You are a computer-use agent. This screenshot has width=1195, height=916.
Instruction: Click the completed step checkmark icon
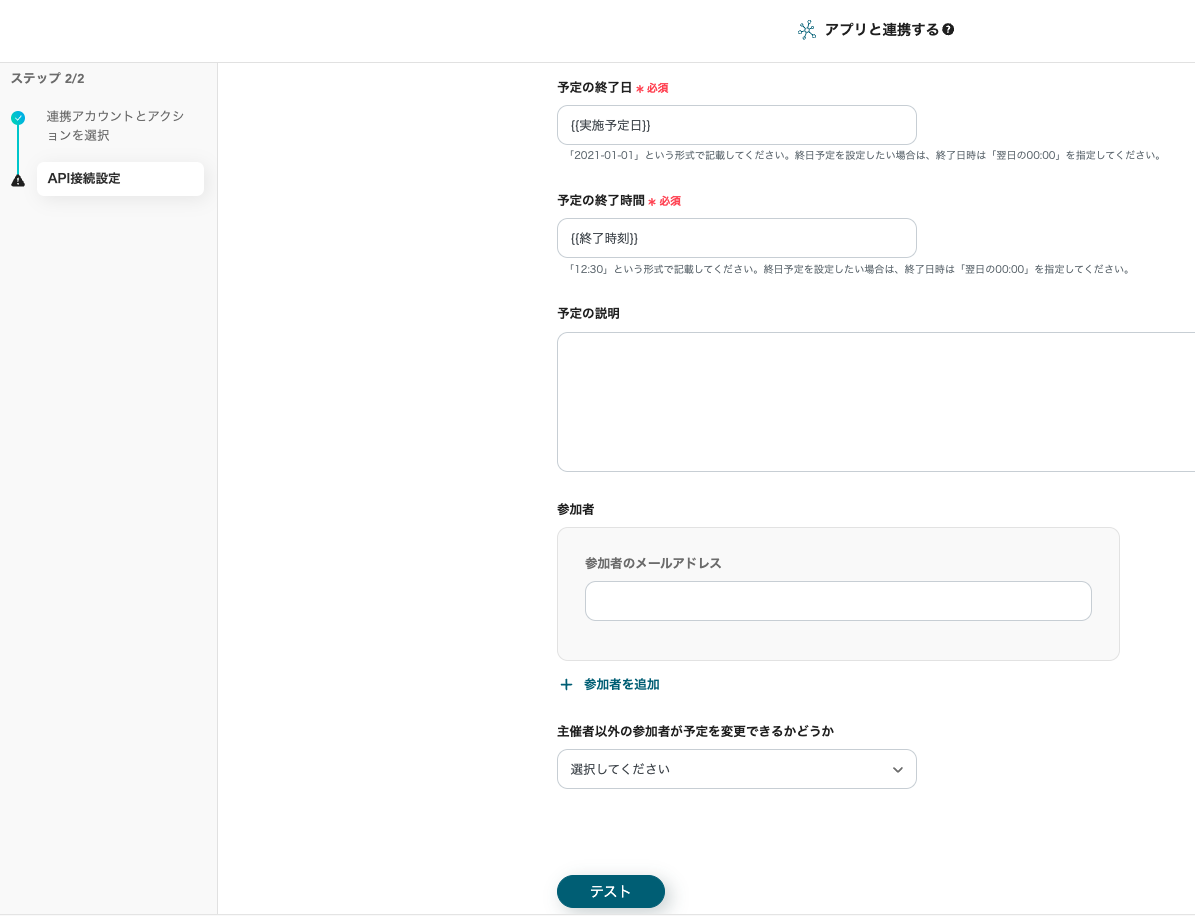pyautogui.click(x=18, y=118)
